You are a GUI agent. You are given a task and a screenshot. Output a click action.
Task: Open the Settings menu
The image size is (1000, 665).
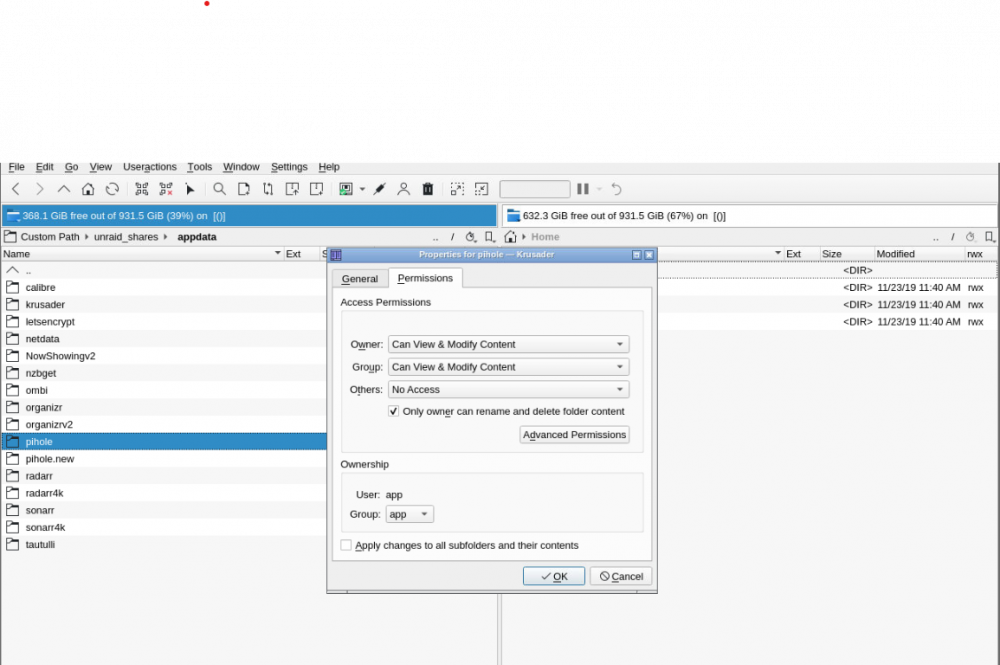289,167
